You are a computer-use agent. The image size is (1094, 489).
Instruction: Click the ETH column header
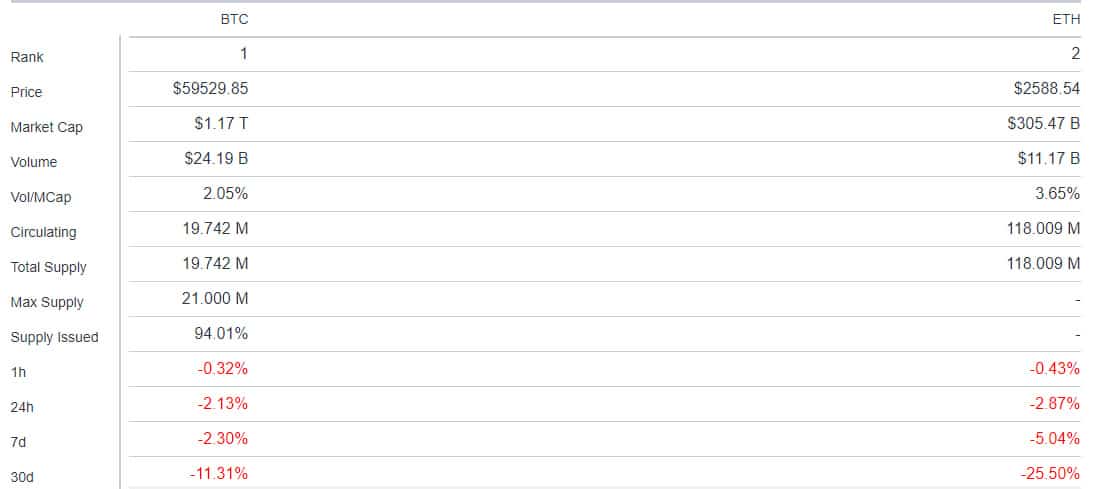[x=1066, y=20]
